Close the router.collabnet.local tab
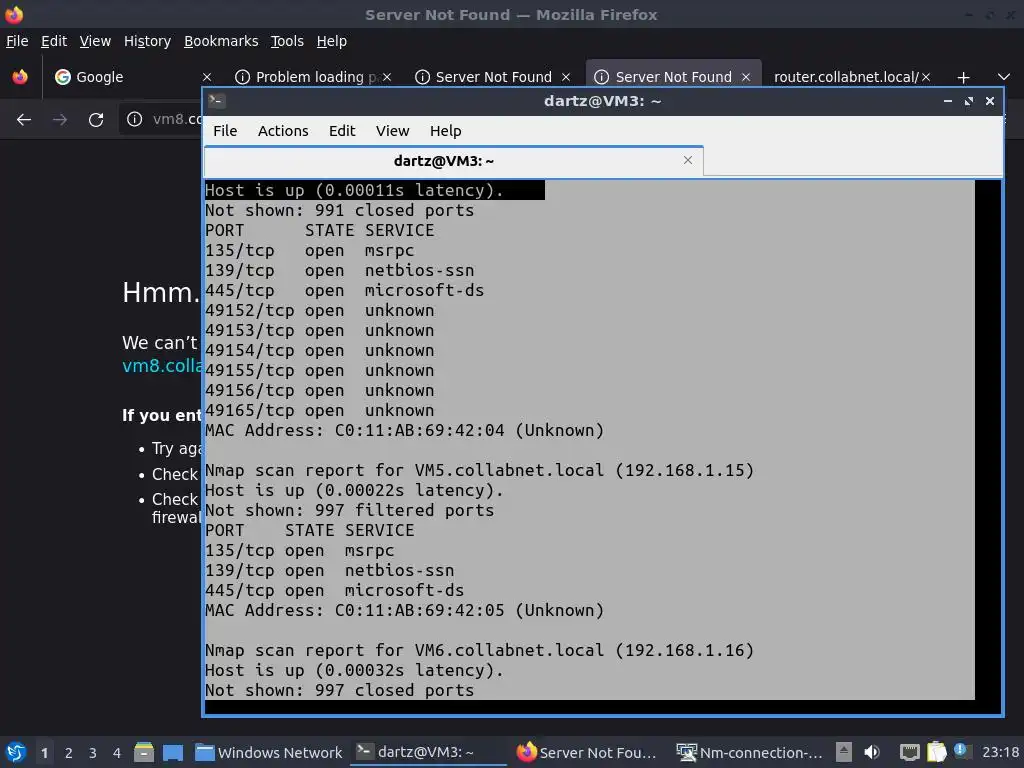 [926, 77]
